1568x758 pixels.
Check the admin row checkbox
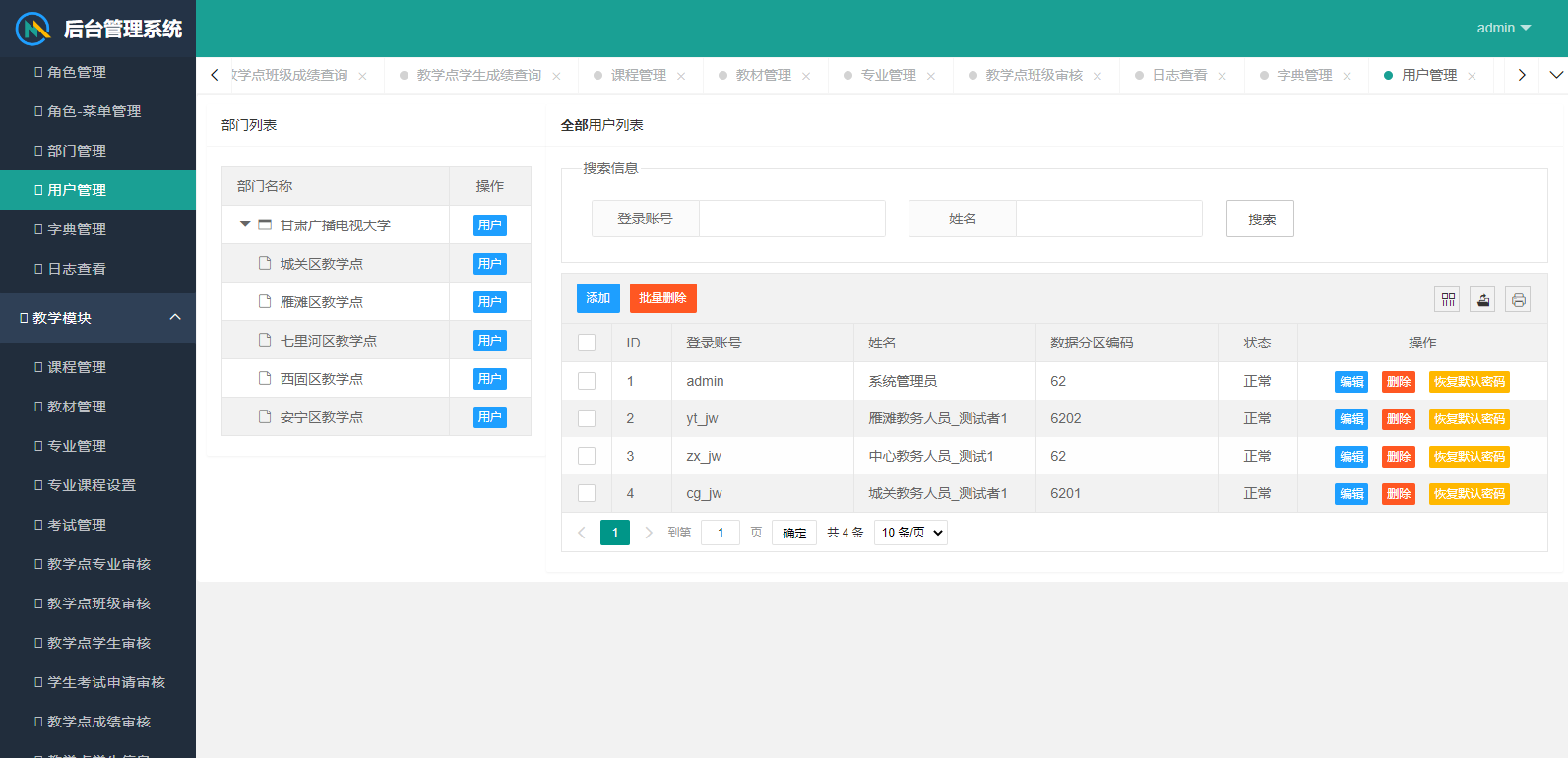pos(587,381)
